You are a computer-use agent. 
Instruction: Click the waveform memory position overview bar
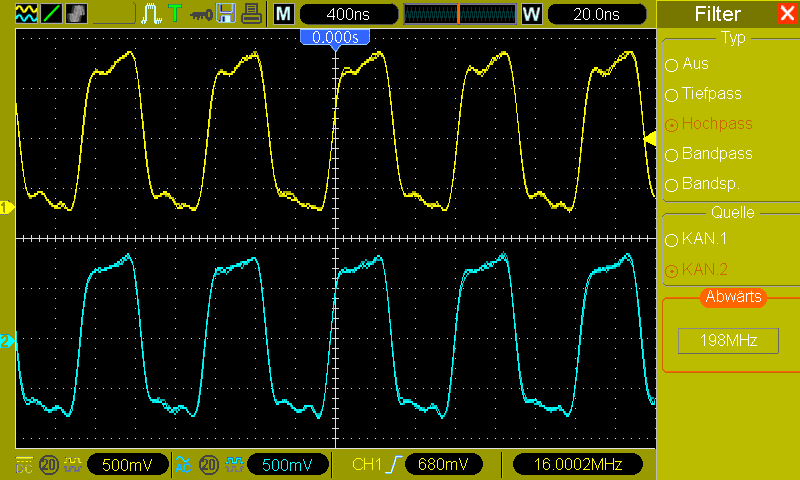click(460, 14)
